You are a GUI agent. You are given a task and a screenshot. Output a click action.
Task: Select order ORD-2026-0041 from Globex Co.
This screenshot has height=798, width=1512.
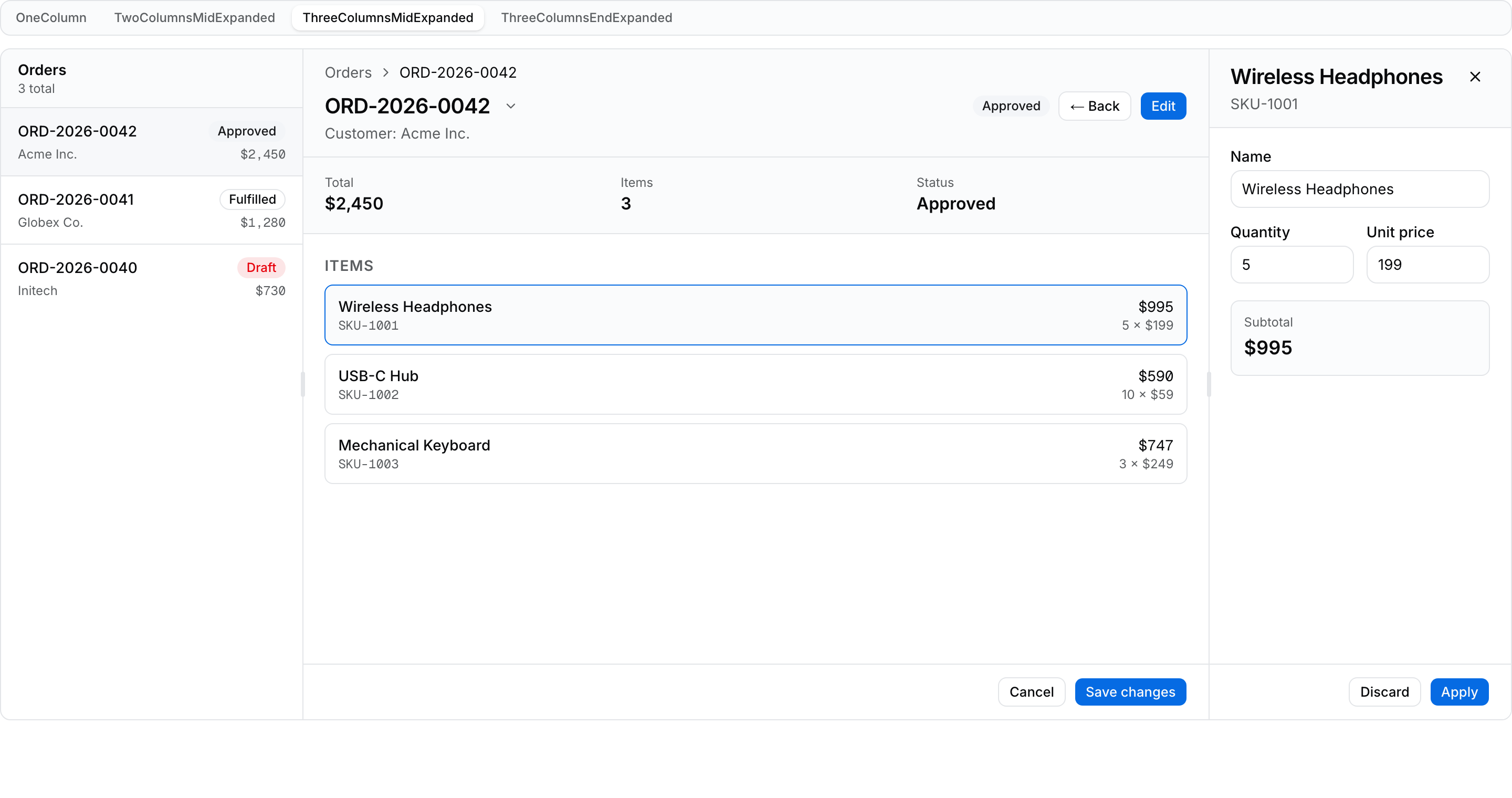click(151, 210)
